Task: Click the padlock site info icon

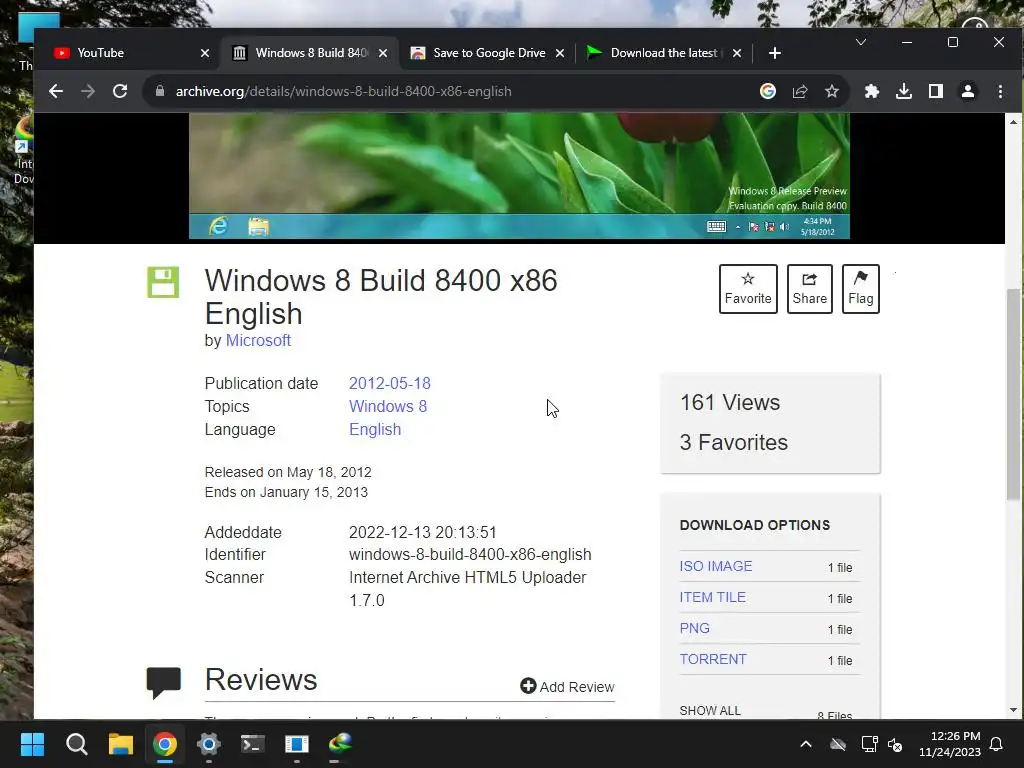Action: coord(160,91)
